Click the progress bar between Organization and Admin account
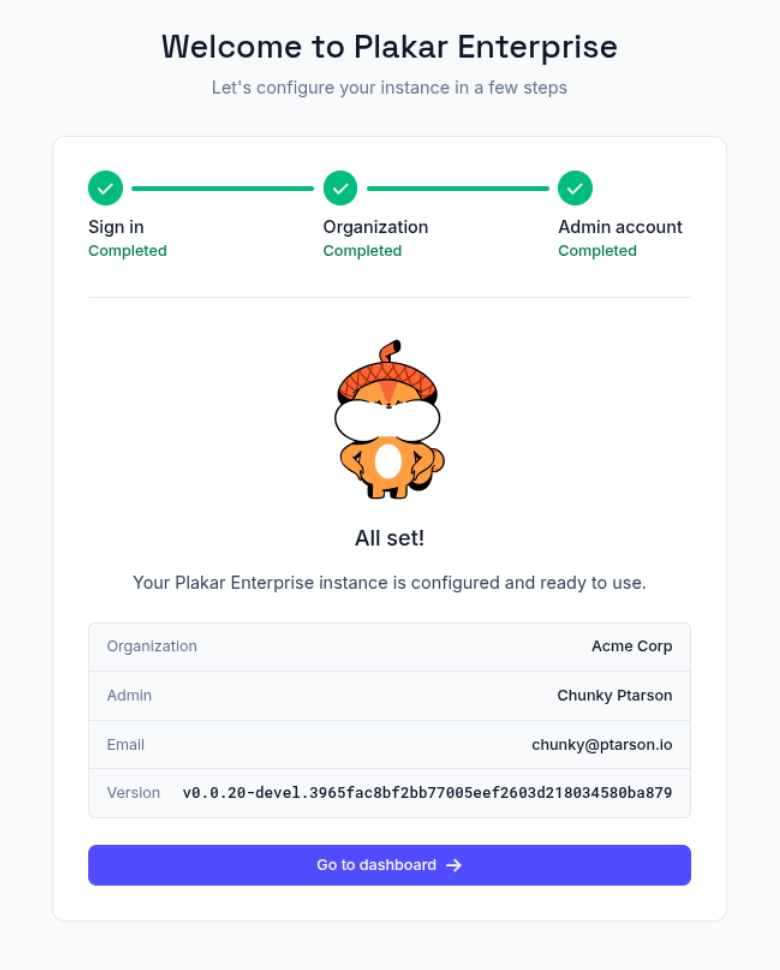The height and width of the screenshot is (970, 780). click(x=457, y=188)
